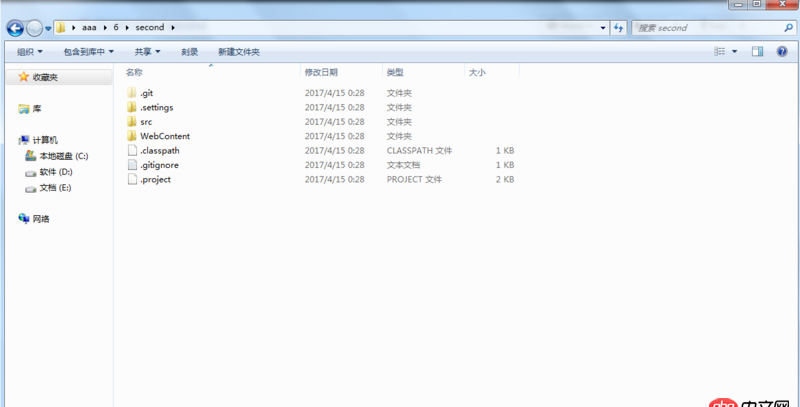Change the view with the view icon
Image resolution: width=800 pixels, height=407 pixels.
[720, 52]
